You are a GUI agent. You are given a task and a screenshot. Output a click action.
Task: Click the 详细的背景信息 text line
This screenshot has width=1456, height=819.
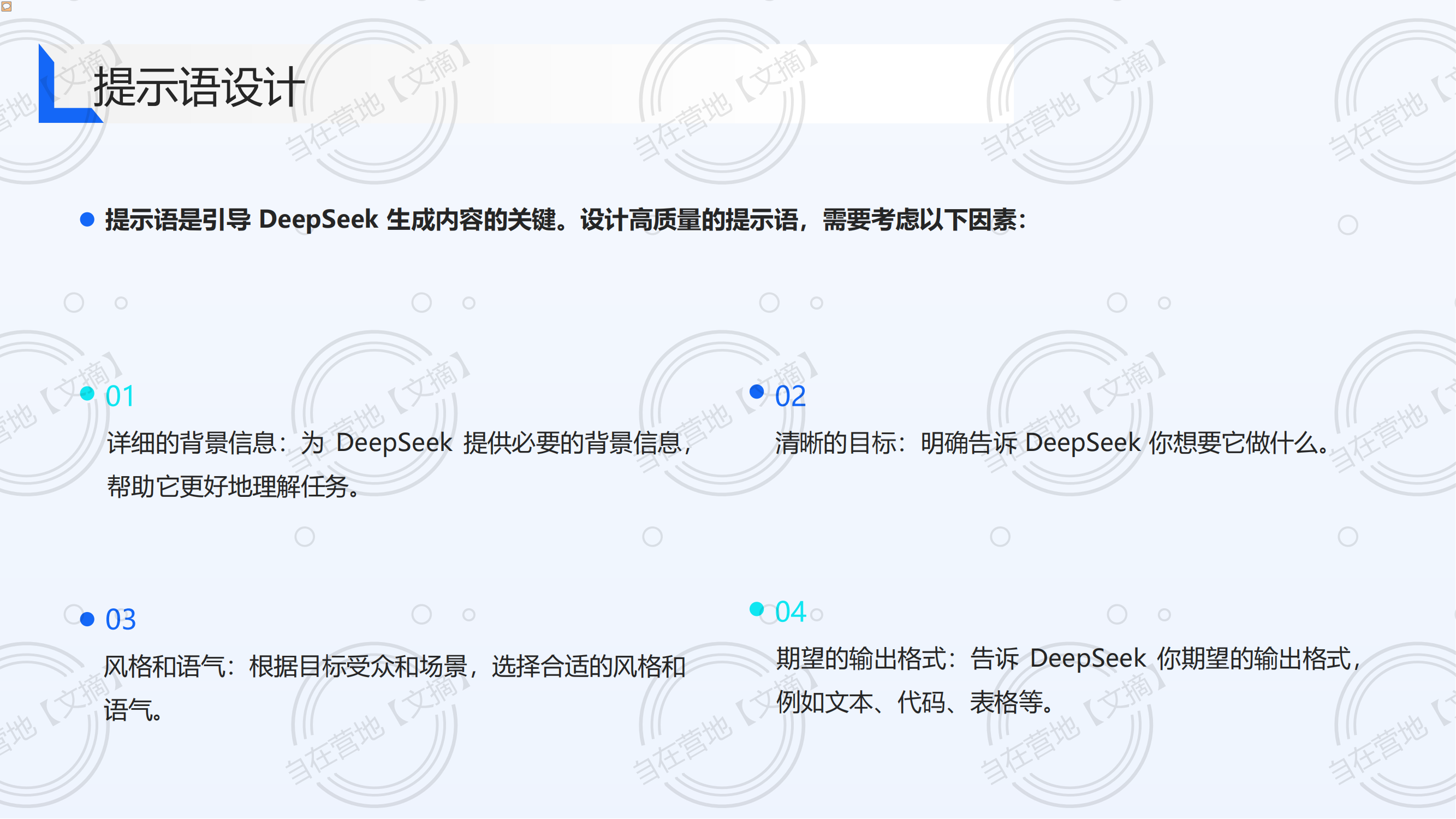(x=399, y=443)
